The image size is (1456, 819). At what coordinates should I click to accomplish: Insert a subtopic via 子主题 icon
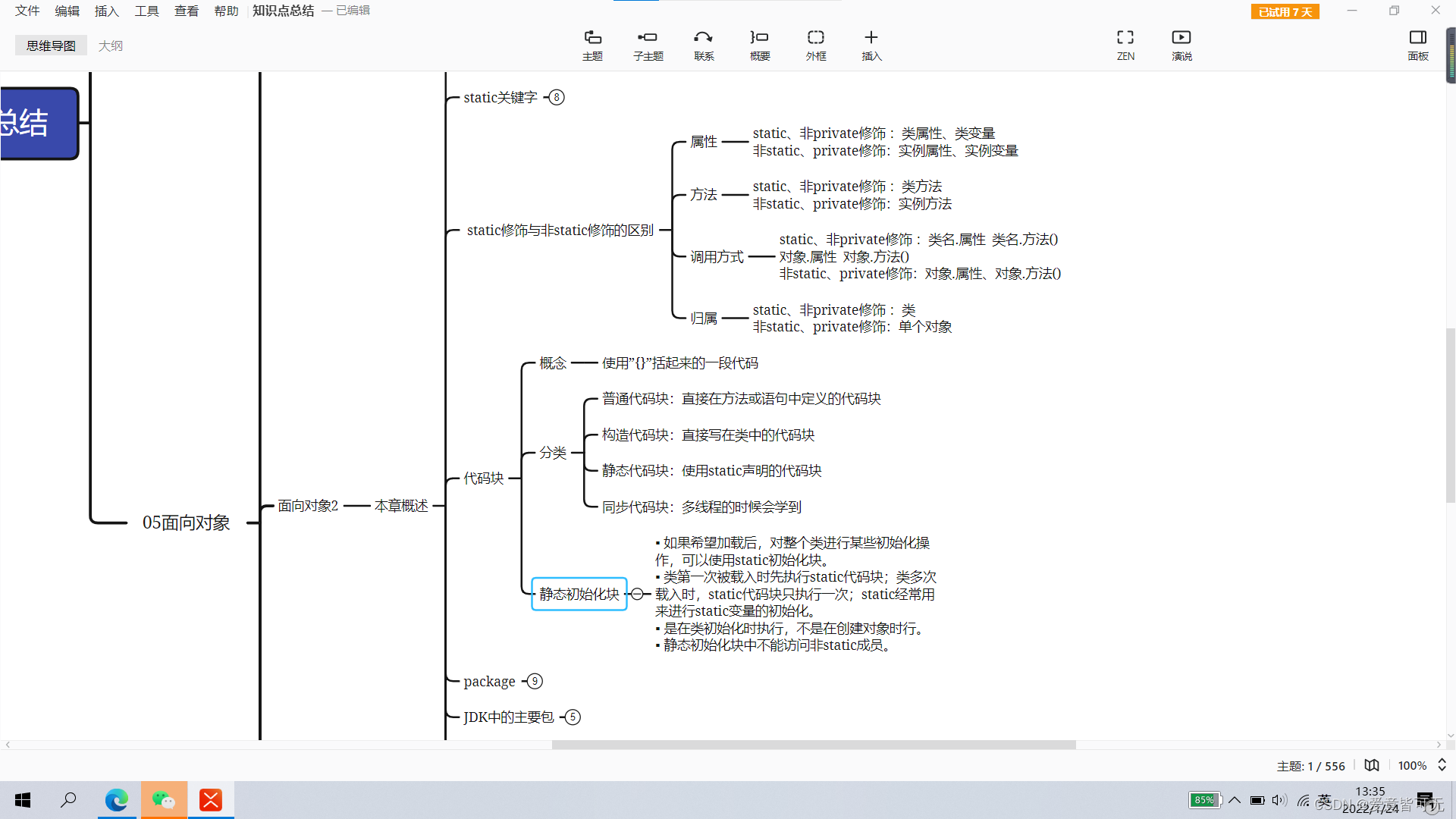648,45
